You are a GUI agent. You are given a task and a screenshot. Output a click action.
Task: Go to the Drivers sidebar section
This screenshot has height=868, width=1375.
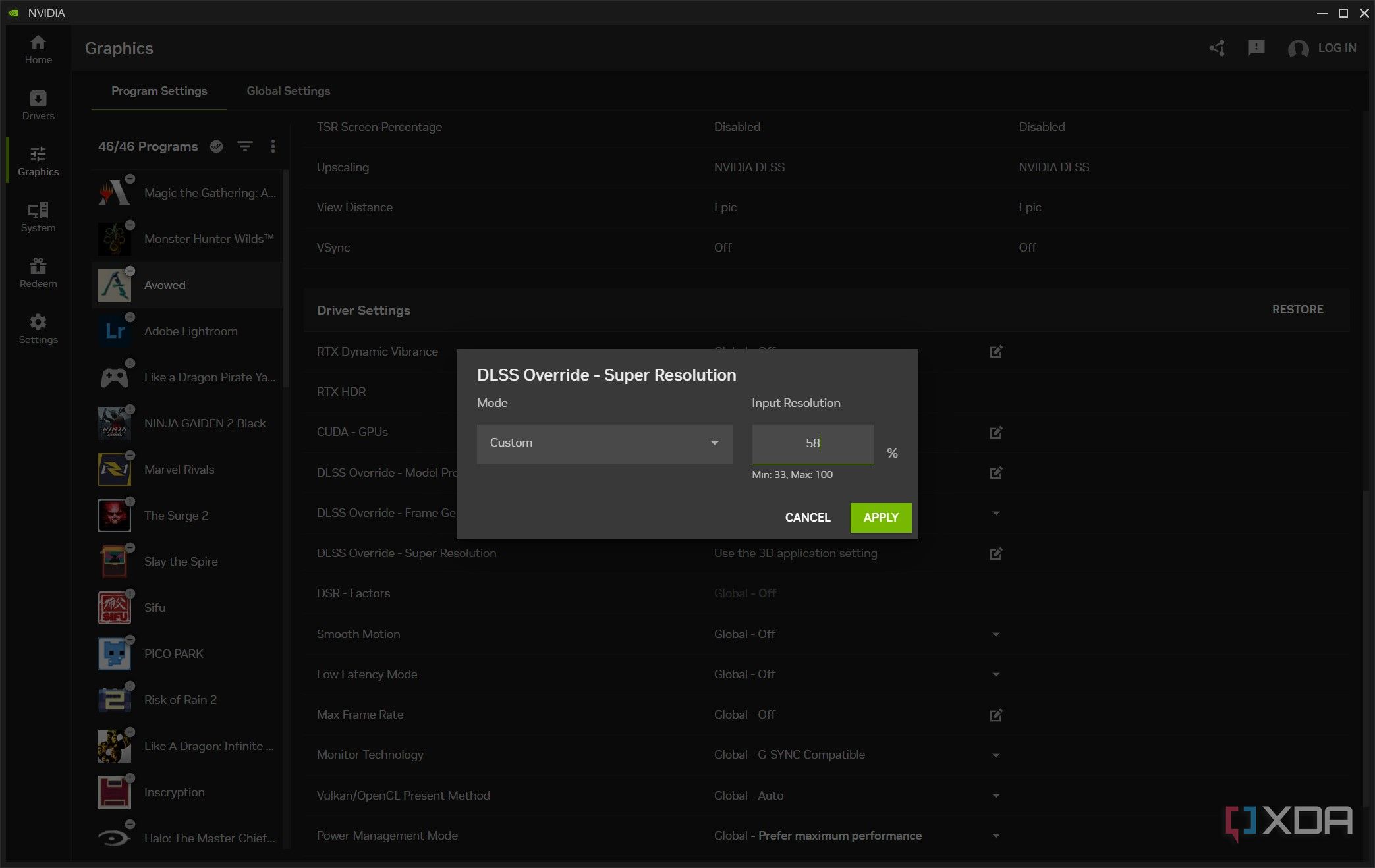38,105
